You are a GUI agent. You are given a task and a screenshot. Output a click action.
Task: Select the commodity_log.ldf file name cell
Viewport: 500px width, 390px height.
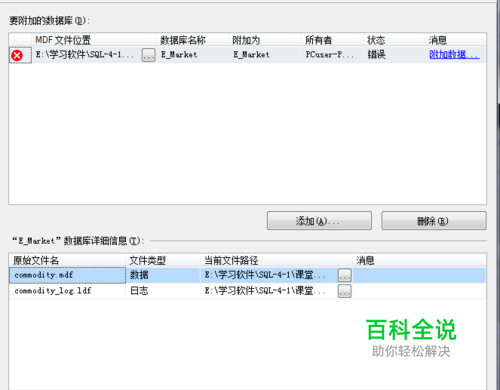pos(67,291)
